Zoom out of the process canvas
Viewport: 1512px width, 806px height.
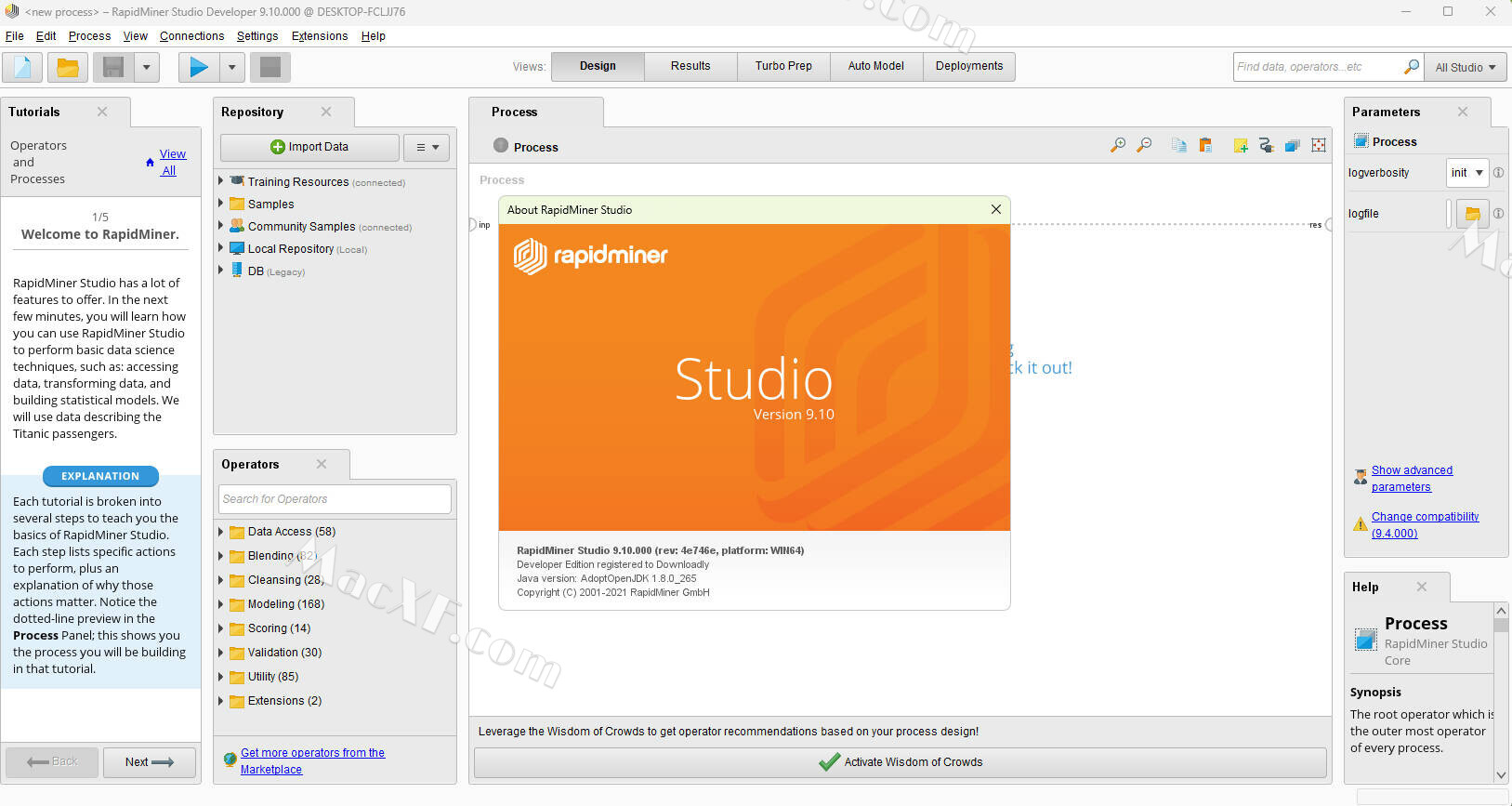pos(1144,145)
